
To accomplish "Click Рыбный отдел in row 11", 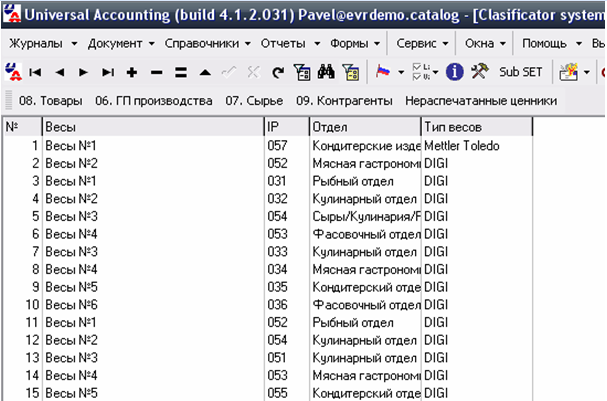I will click(x=353, y=322).
